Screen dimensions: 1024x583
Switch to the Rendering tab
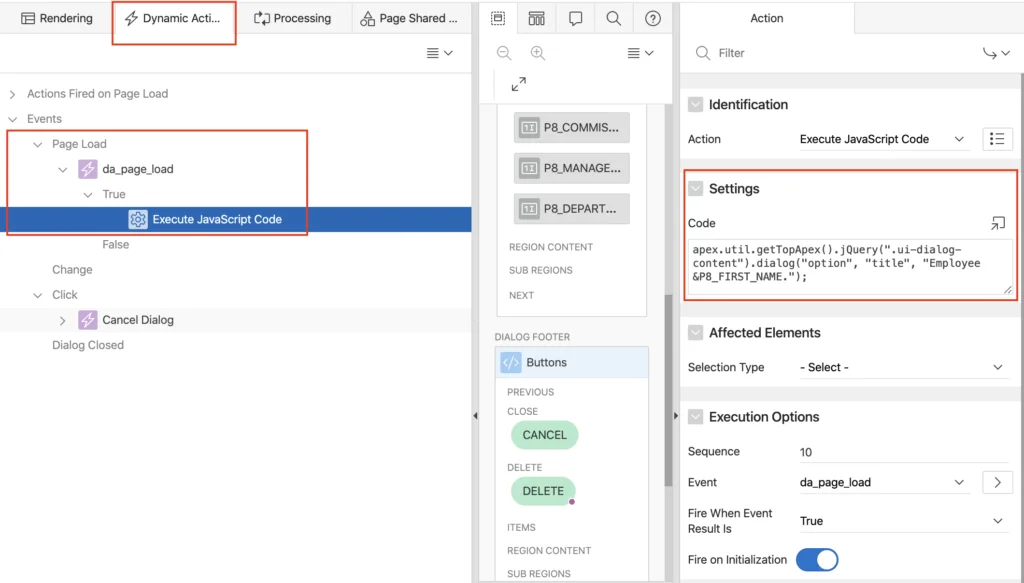(57, 18)
